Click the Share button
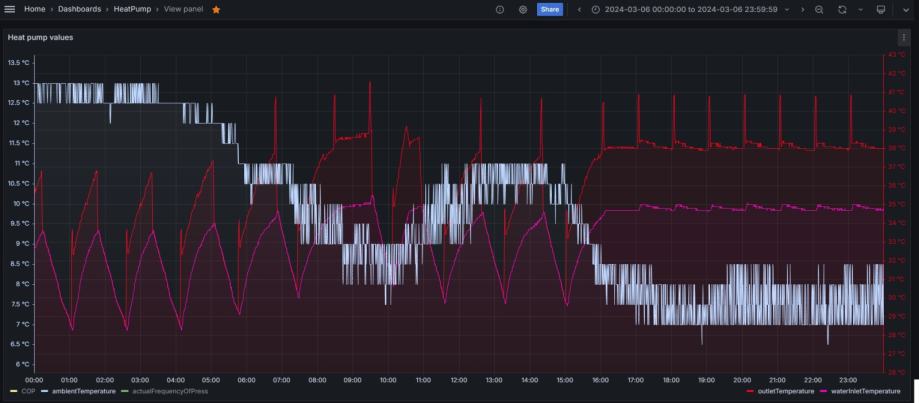This screenshot has height=403, width=919. click(550, 9)
